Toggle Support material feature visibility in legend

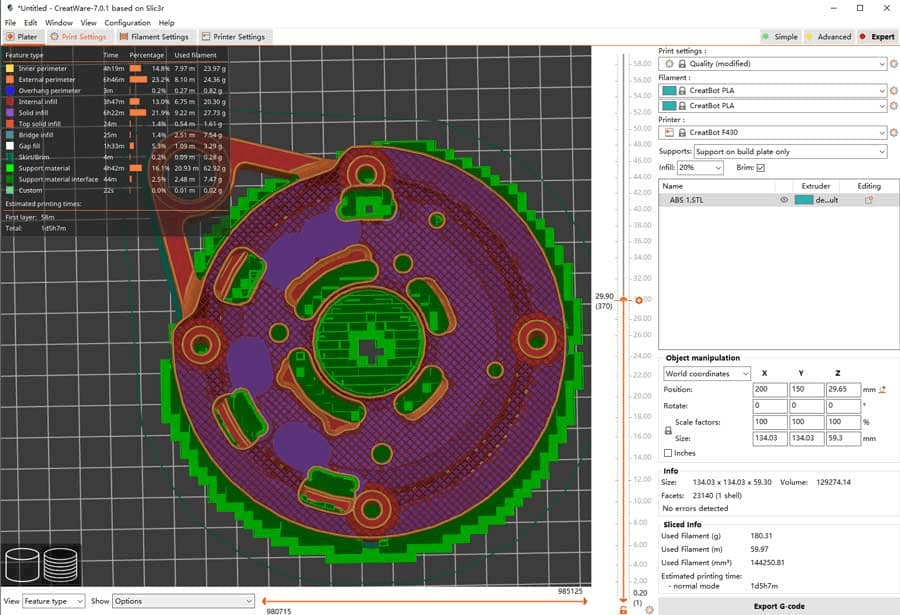tap(10, 168)
